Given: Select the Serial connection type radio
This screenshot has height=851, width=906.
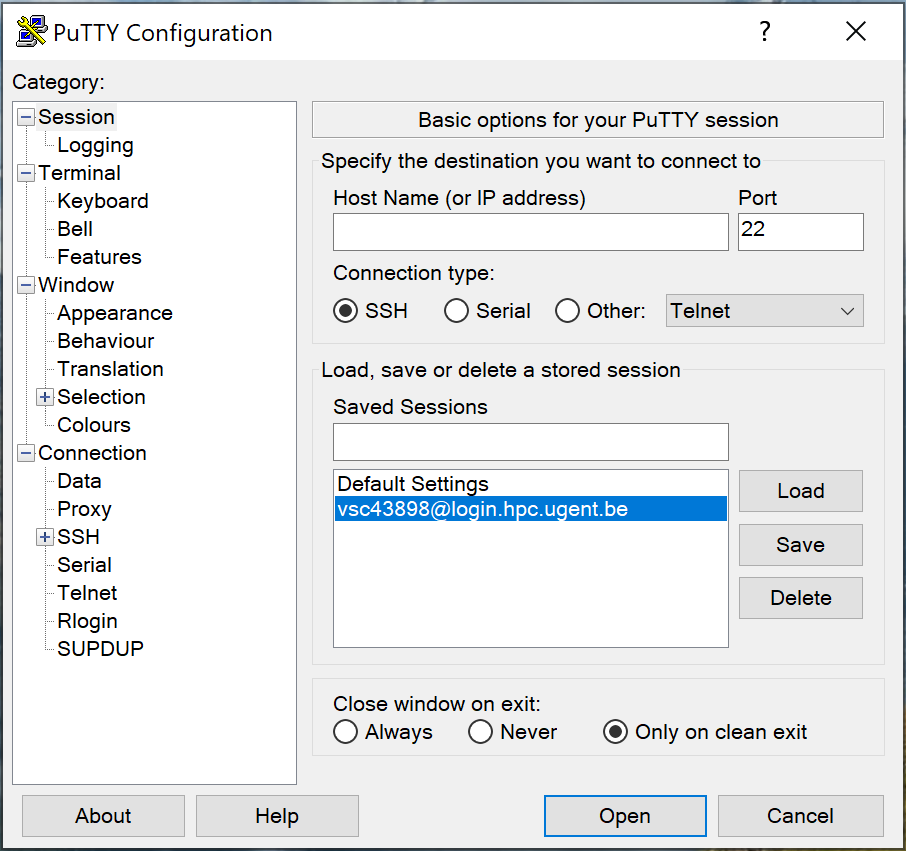Looking at the screenshot, I should click(x=456, y=311).
